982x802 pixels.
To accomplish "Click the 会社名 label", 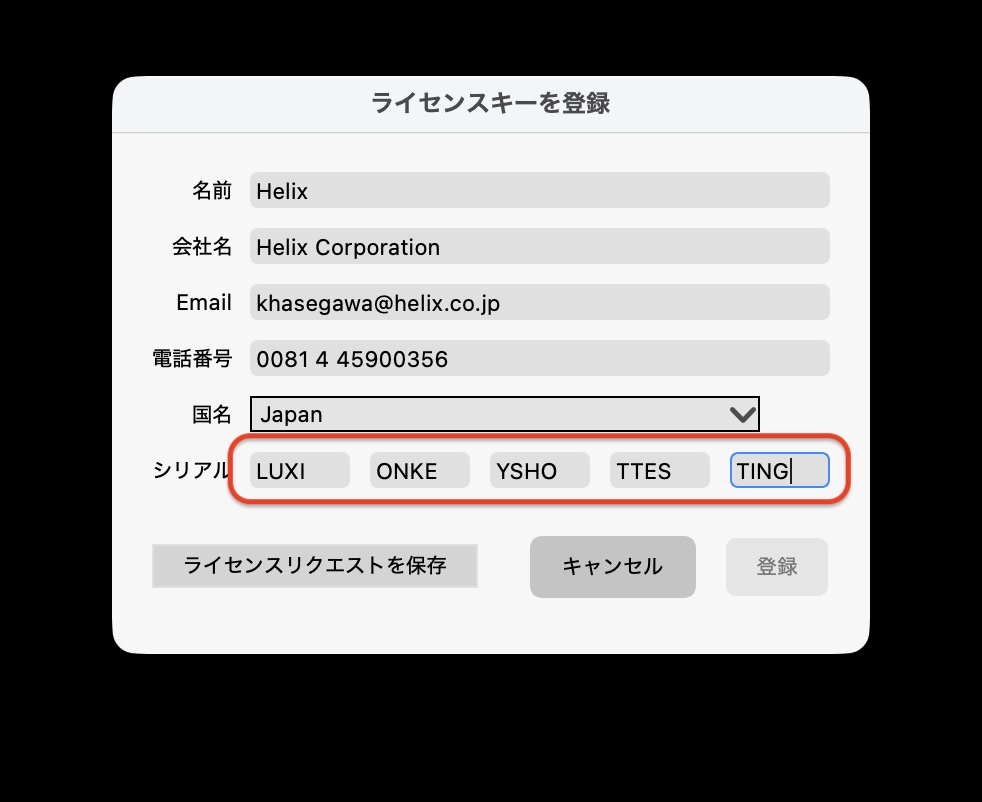I will click(202, 246).
